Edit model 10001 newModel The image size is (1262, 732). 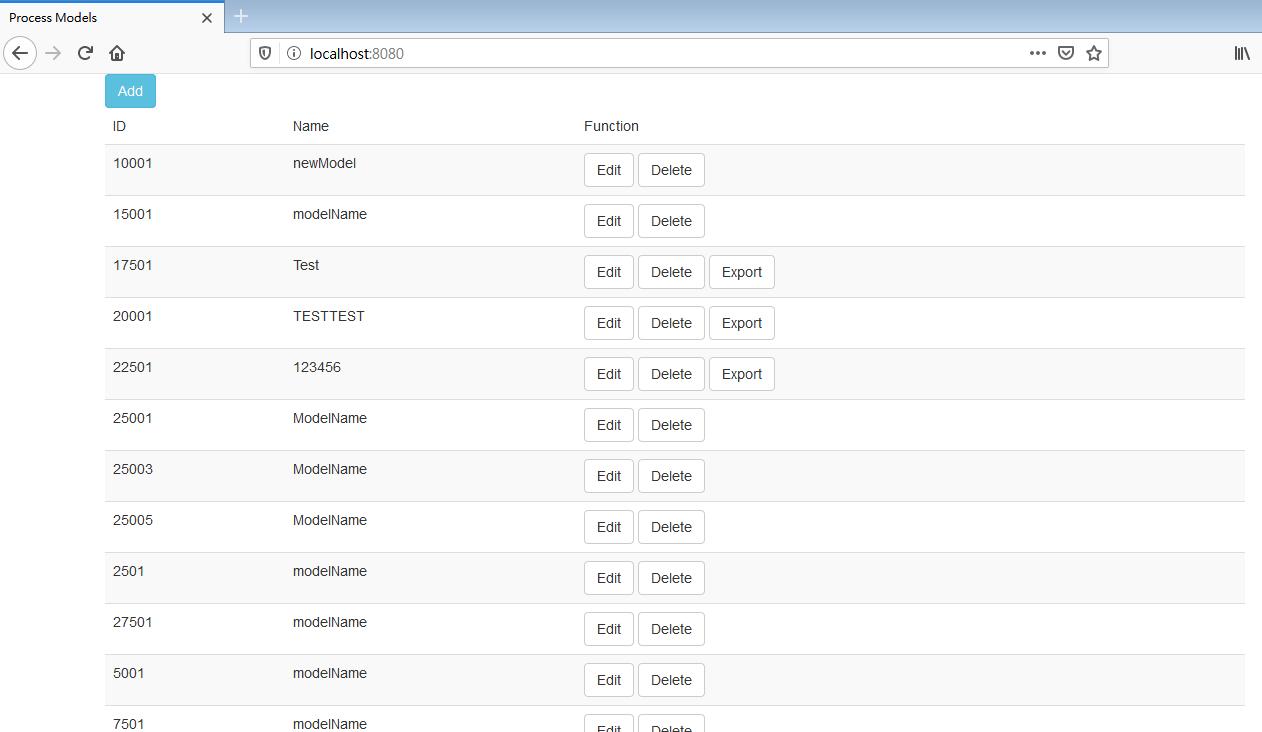click(609, 170)
